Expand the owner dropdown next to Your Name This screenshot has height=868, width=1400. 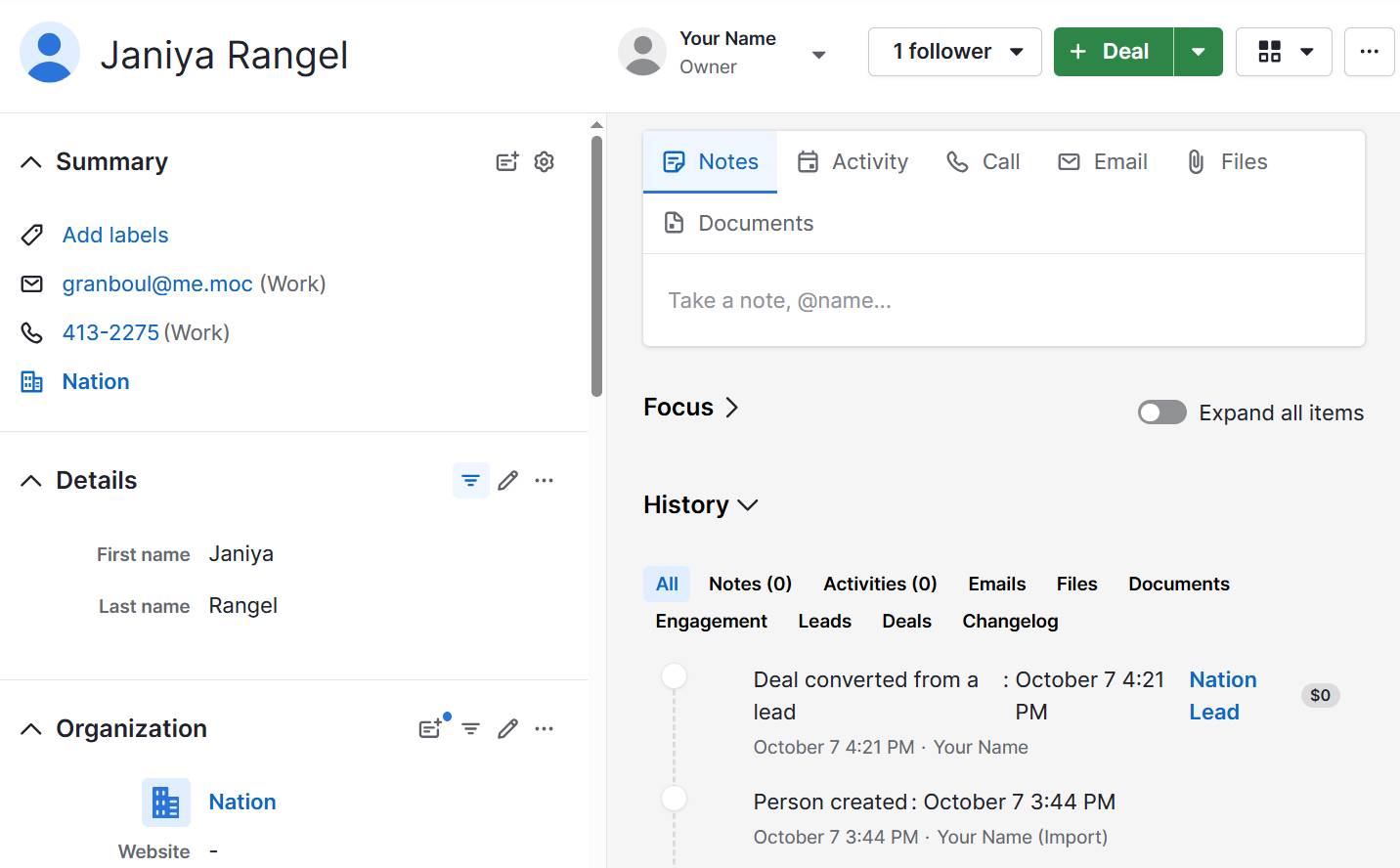819,56
